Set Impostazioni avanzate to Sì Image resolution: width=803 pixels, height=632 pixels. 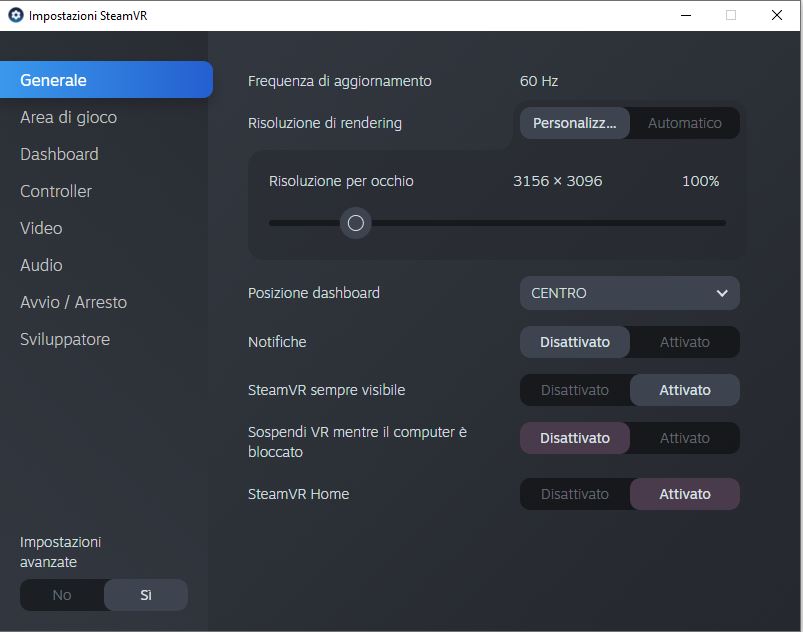click(146, 595)
